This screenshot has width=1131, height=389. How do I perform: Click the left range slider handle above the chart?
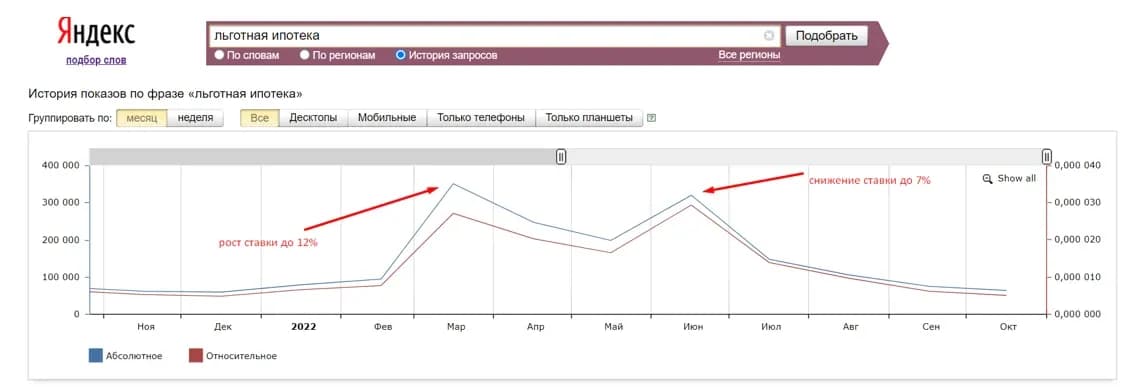point(561,156)
